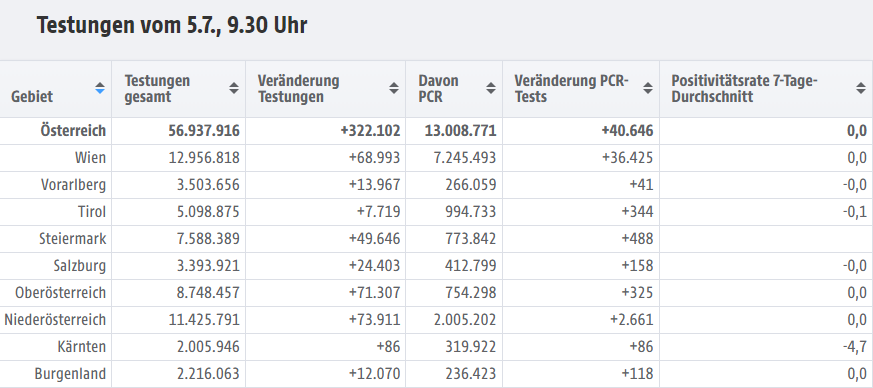The image size is (873, 388).
Task: Click Vorarlberg in the region column
Action: pyautogui.click(x=73, y=185)
